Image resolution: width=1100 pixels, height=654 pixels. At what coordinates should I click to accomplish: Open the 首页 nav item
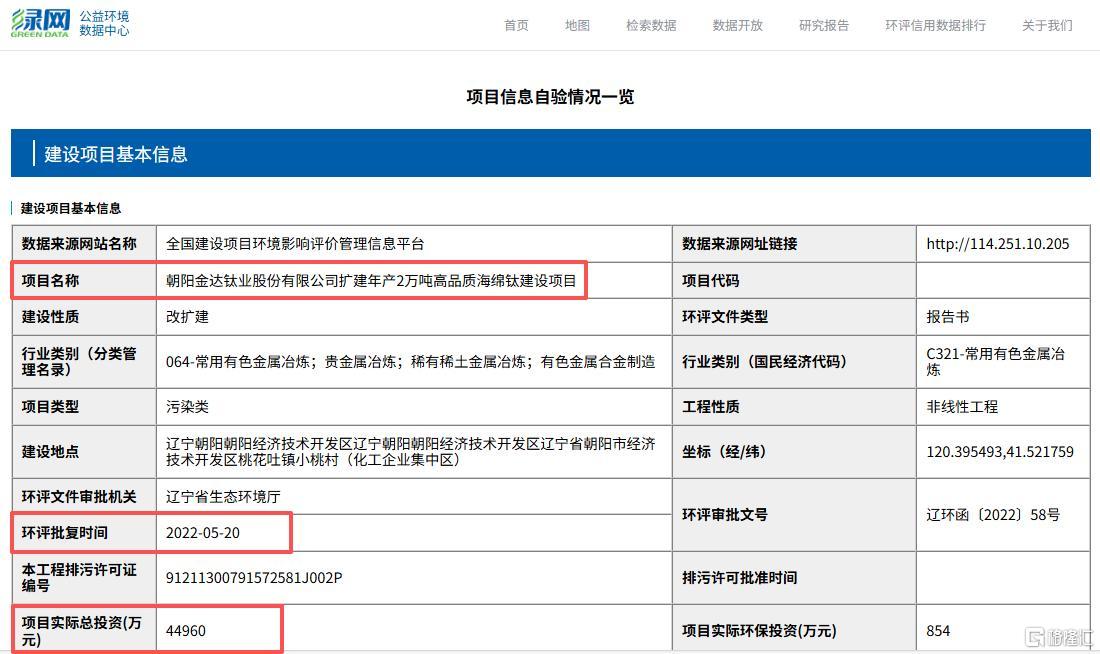click(516, 25)
